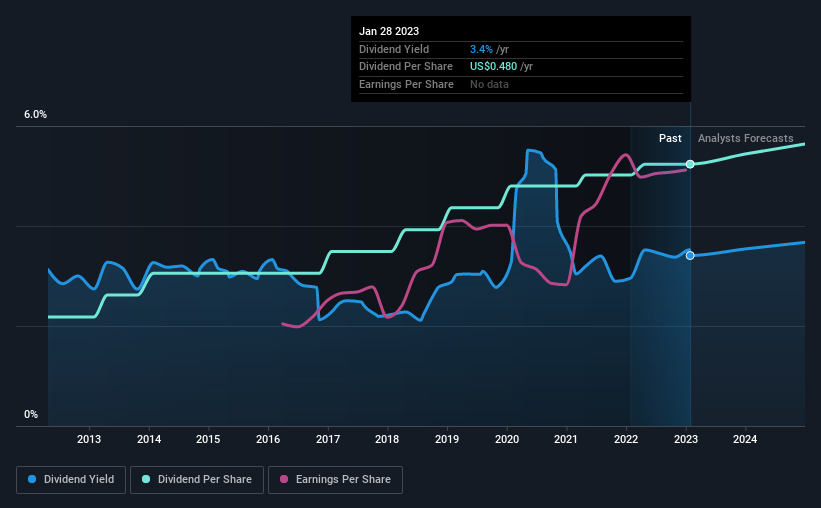The height and width of the screenshot is (508, 821).
Task: Click the 2019 x-axis year label
Action: pos(447,439)
